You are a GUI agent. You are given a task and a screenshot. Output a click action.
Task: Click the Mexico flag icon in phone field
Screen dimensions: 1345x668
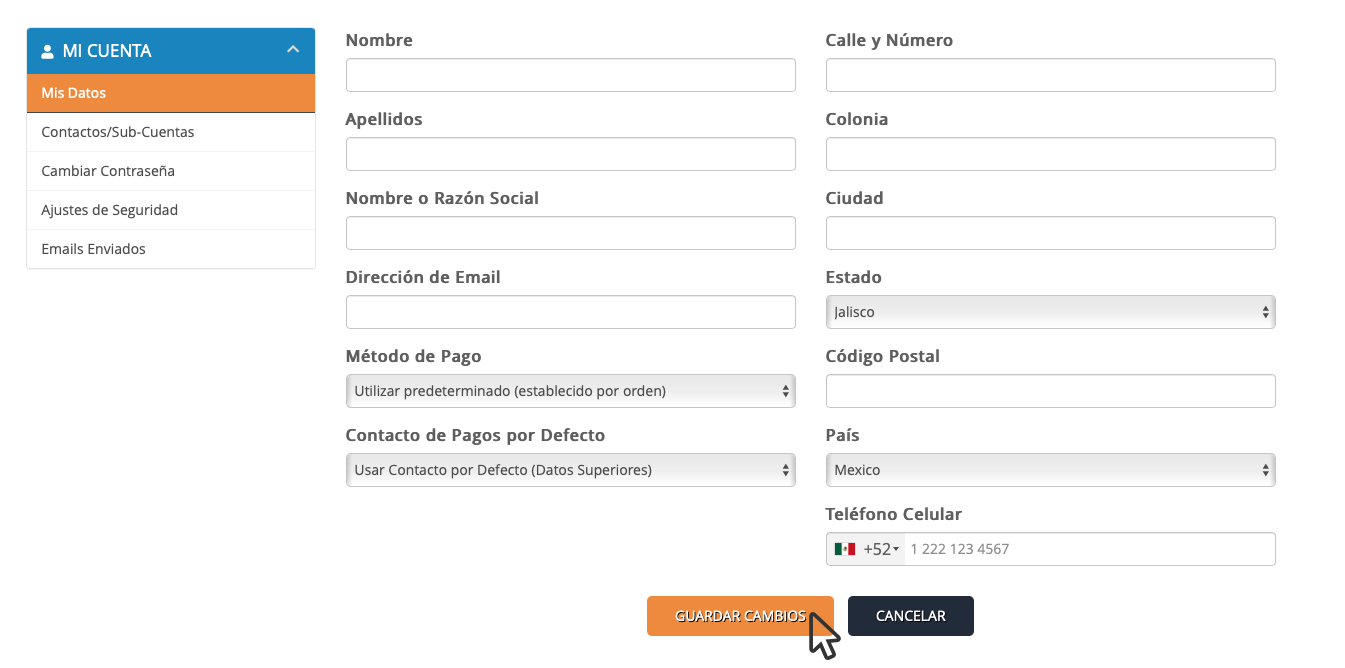tap(845, 549)
